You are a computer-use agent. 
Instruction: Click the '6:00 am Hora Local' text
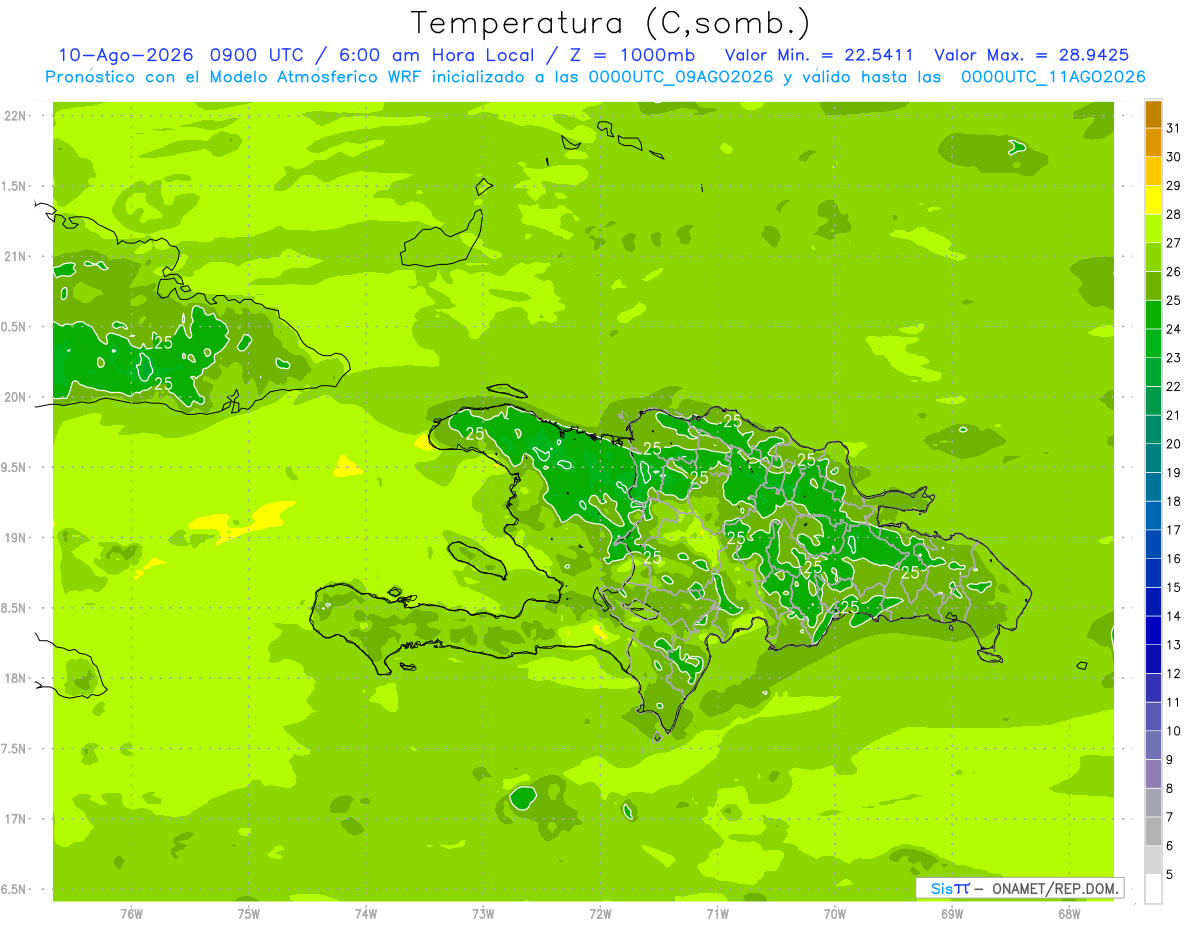point(435,55)
